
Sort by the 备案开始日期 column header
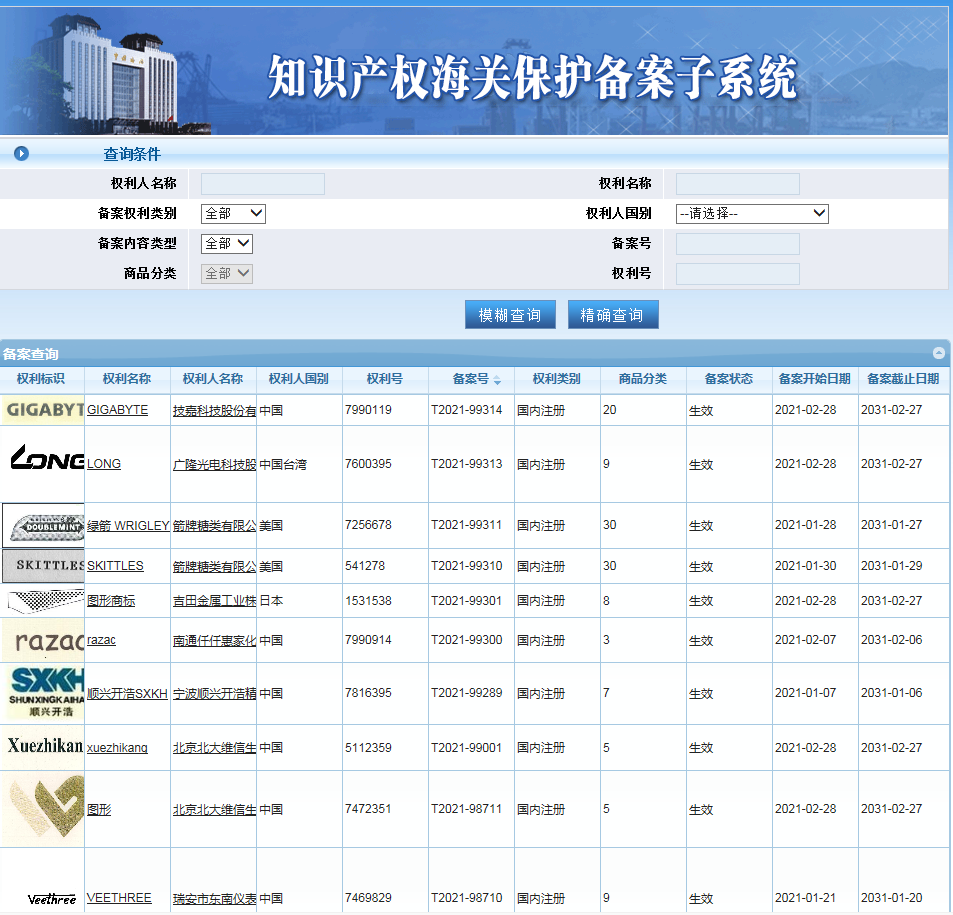coord(814,379)
